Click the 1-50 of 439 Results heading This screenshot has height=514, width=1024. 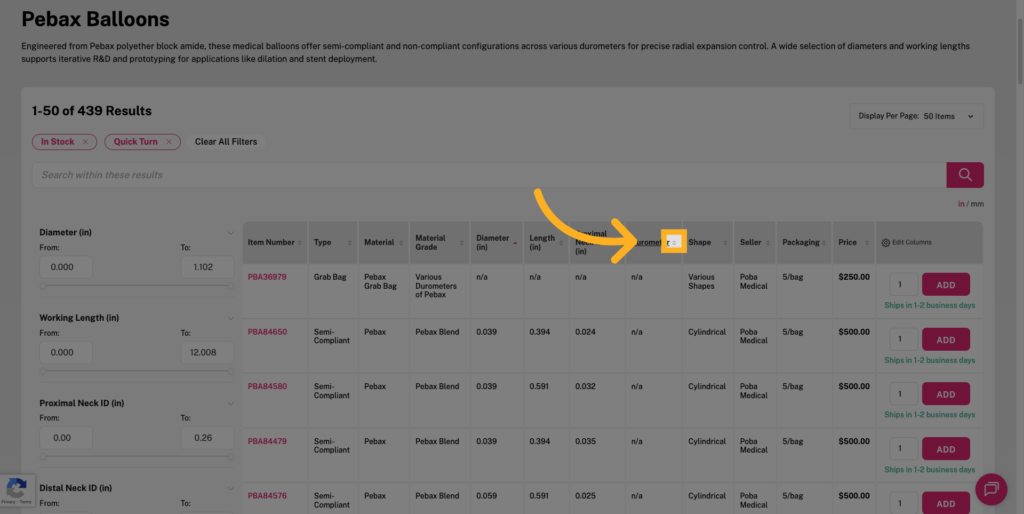click(x=91, y=111)
